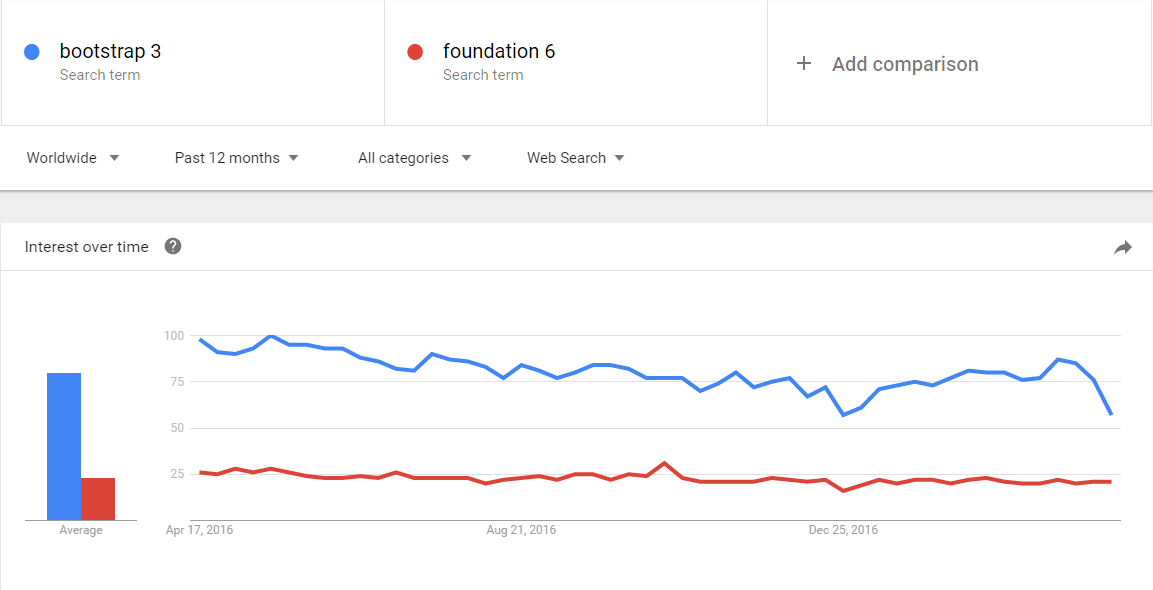Click the red dot beside foundation 6

(415, 52)
